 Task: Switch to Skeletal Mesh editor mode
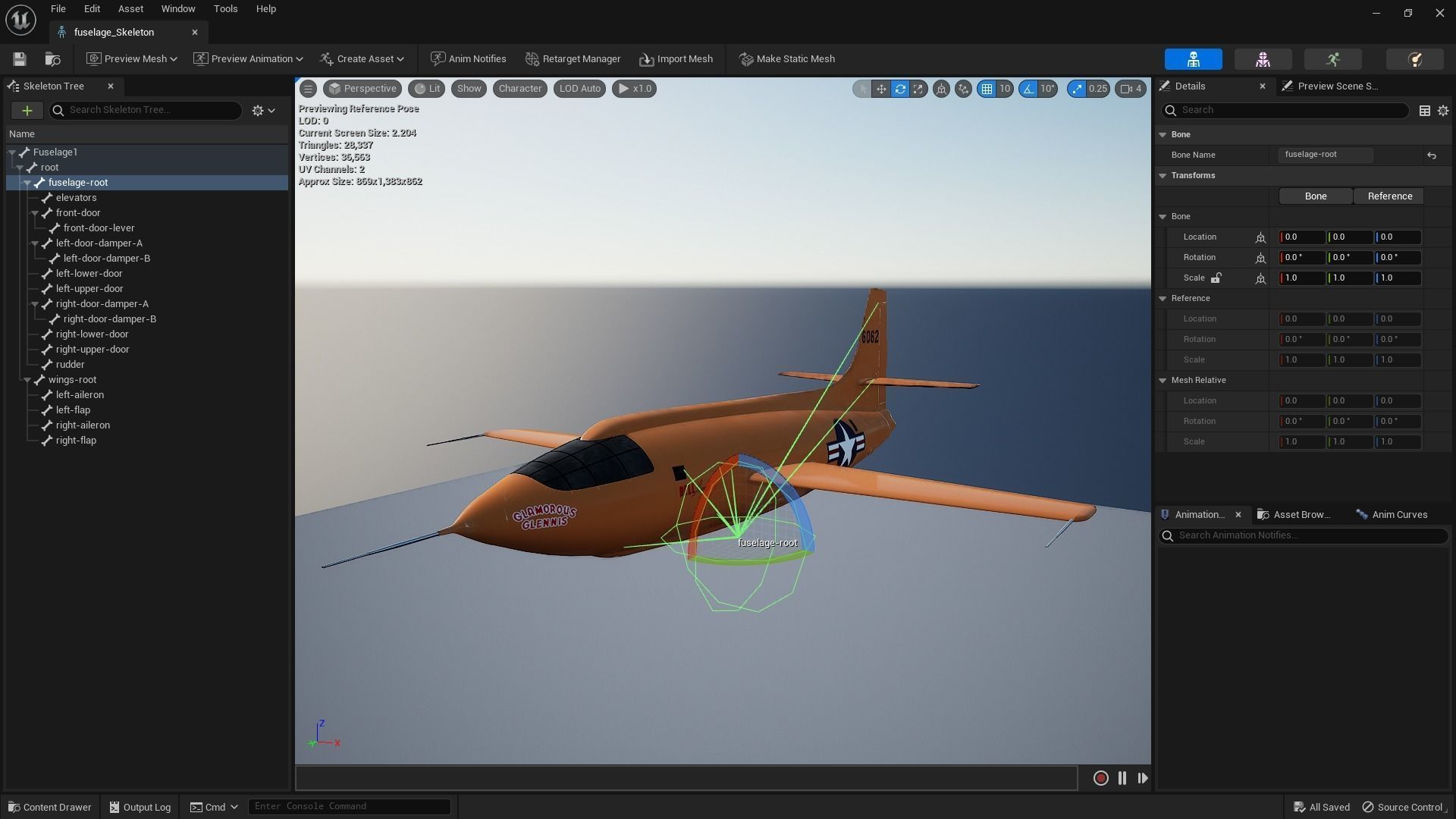pos(1263,59)
